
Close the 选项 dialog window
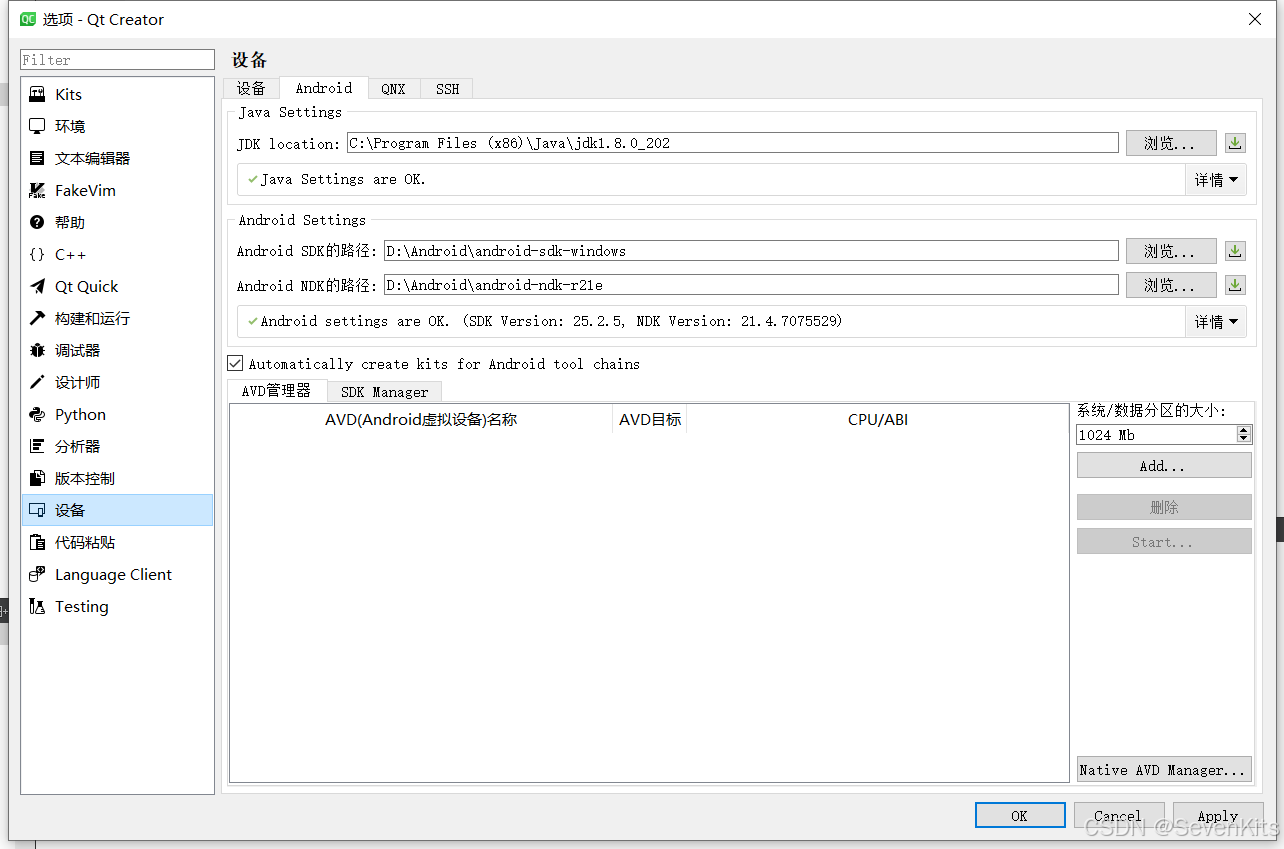pyautogui.click(x=1255, y=19)
